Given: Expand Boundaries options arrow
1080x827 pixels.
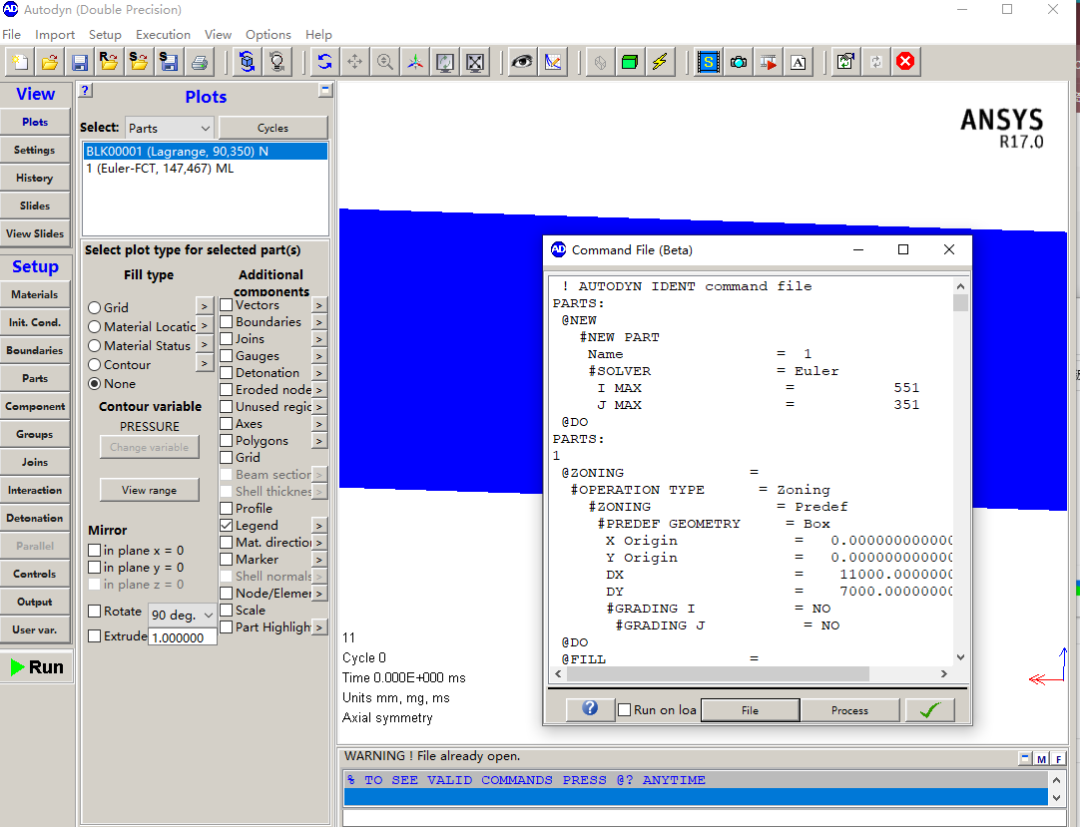Looking at the screenshot, I should click(x=319, y=322).
